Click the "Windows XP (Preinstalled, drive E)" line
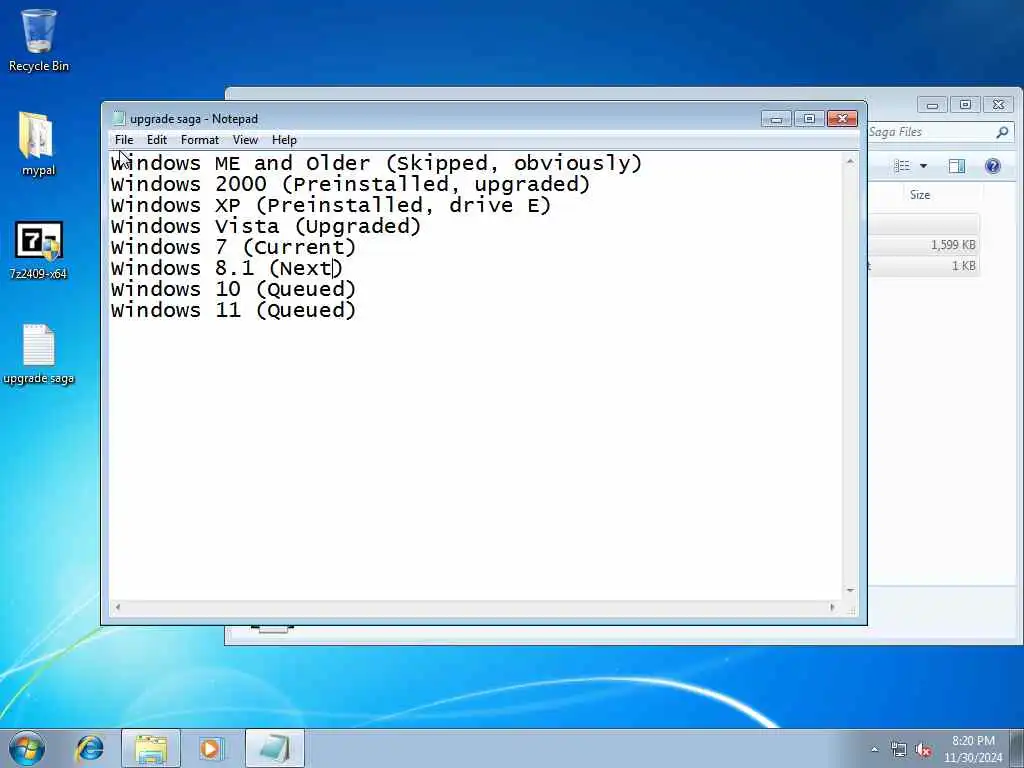 [x=331, y=205]
